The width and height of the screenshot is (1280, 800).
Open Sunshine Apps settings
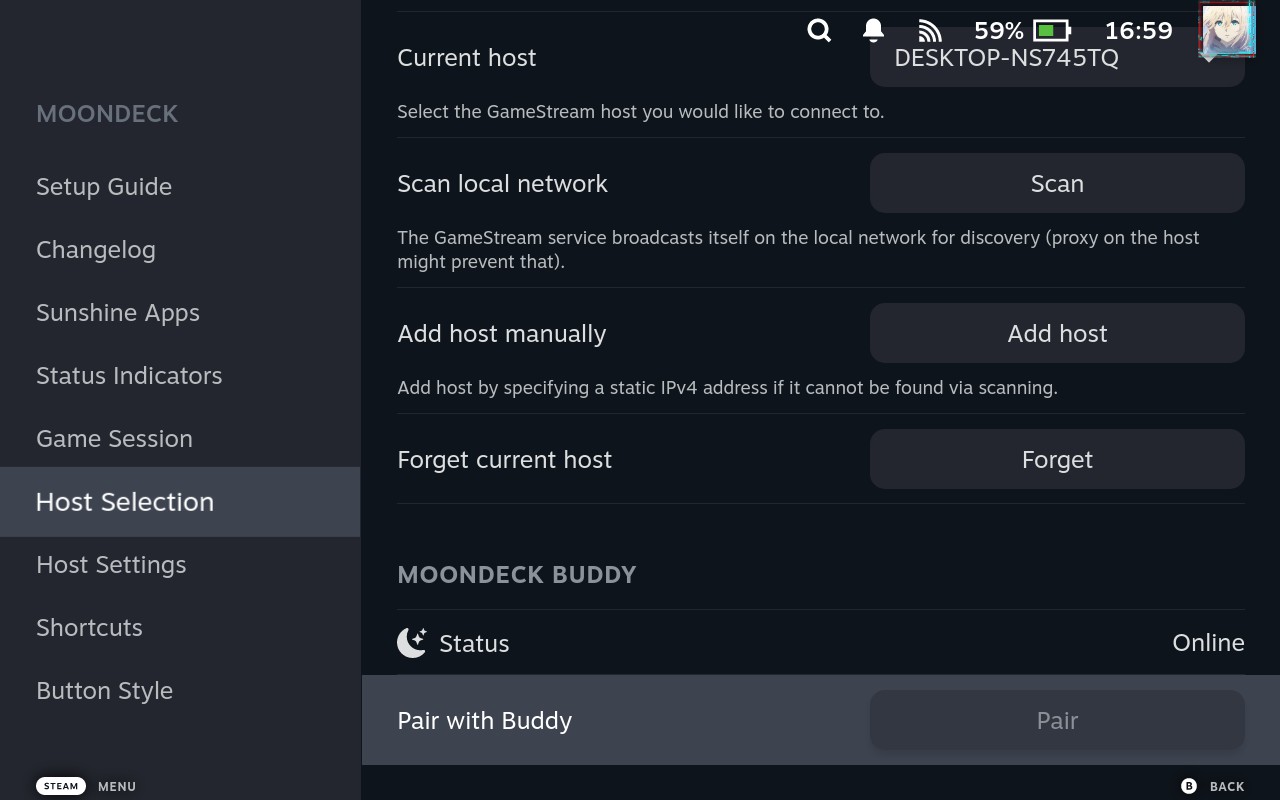[x=118, y=313]
